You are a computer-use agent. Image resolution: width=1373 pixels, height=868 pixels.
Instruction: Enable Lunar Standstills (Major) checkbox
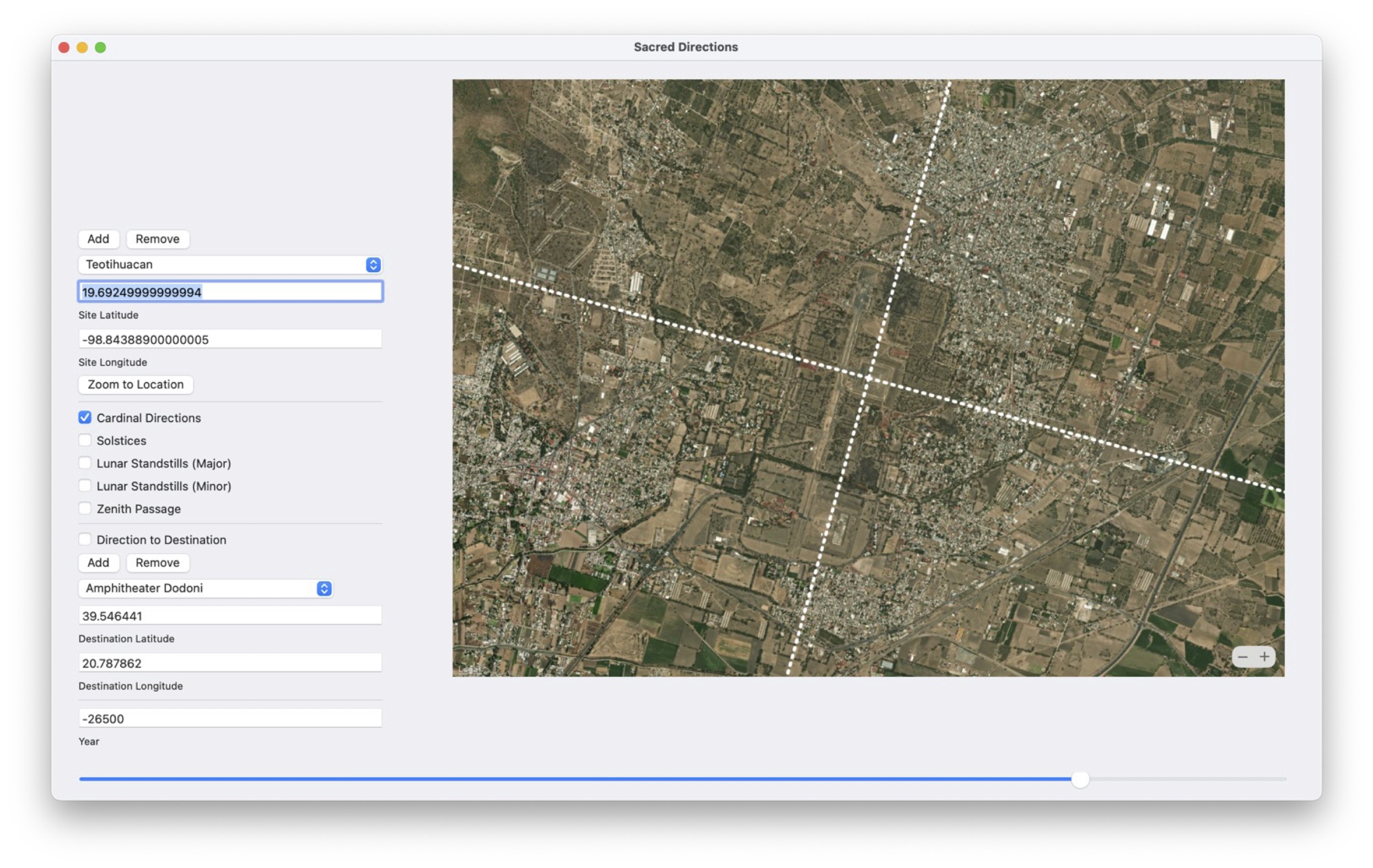(85, 463)
